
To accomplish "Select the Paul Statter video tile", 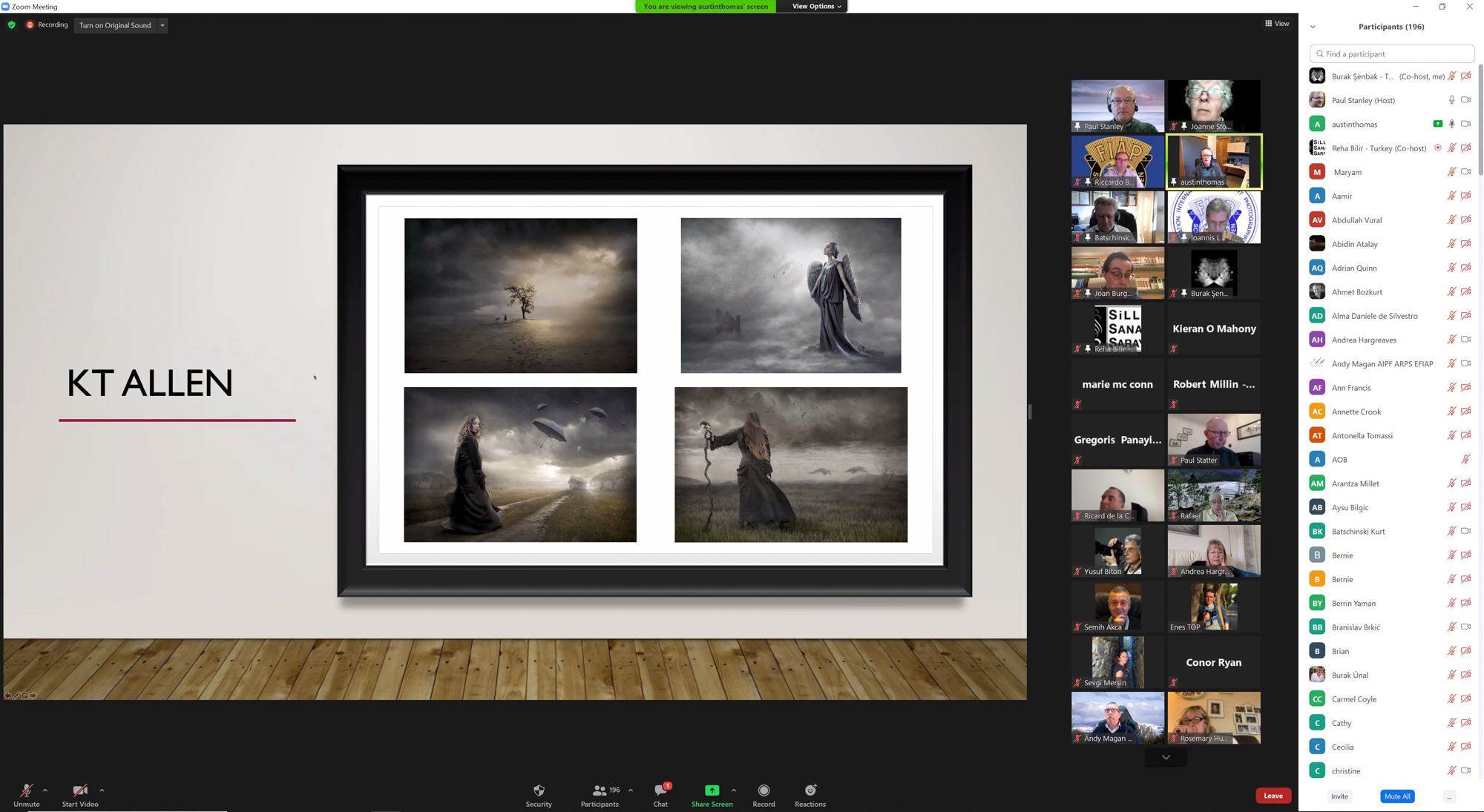I will point(1214,440).
